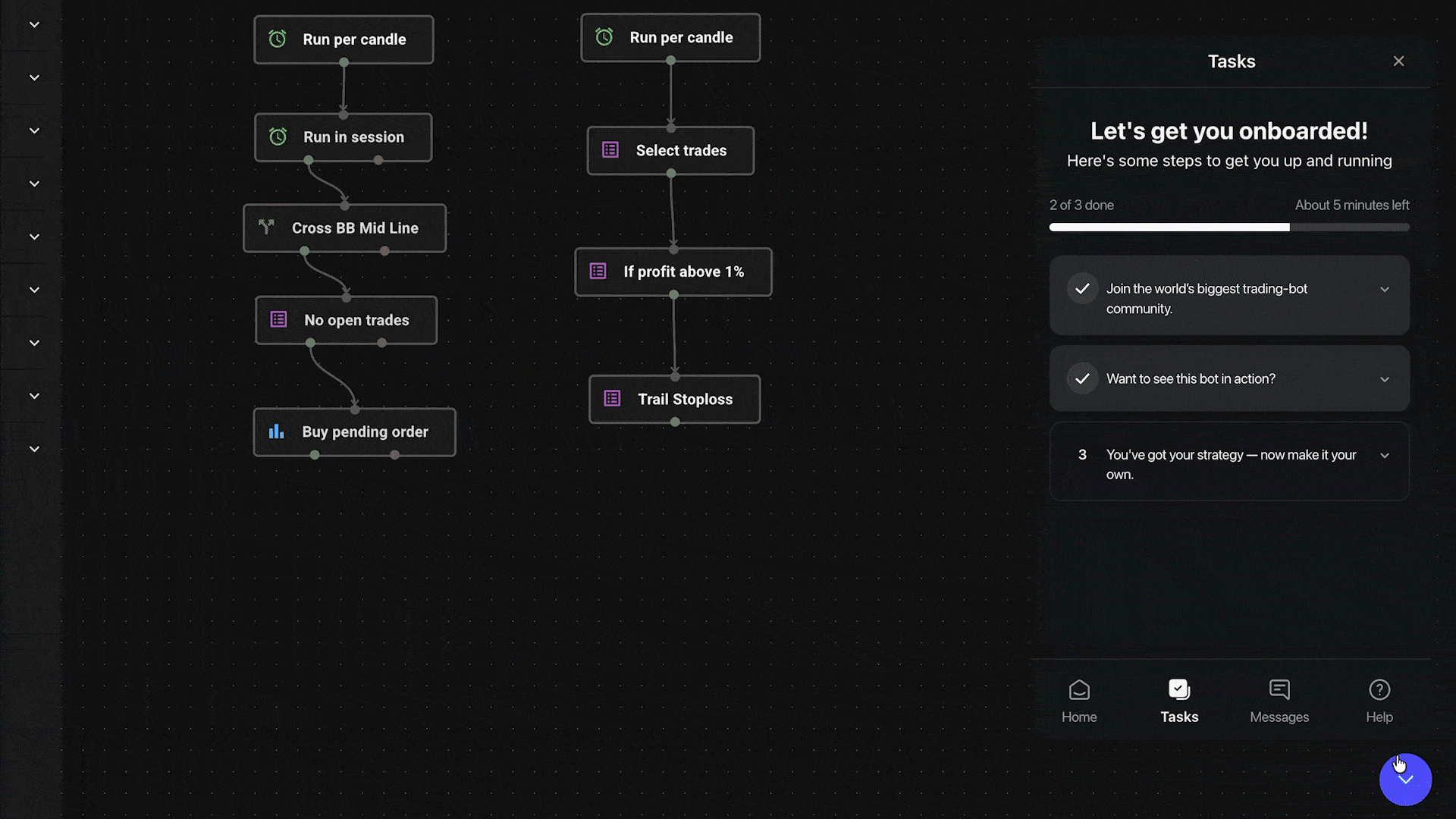Close the Tasks panel
This screenshot has width=1456, height=819.
[1398, 61]
